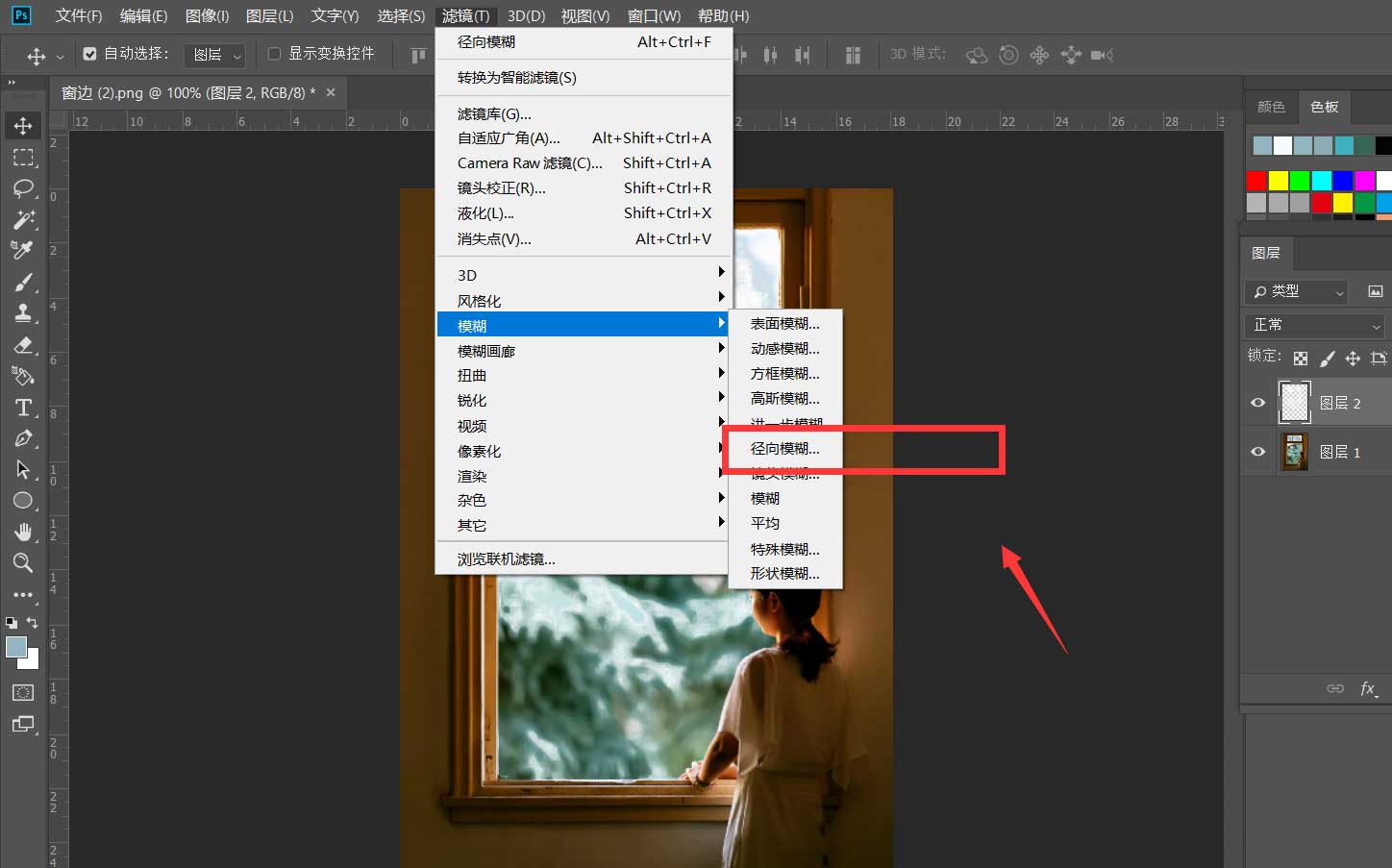The image size is (1392, 868).
Task: Click the 3D rotate camera icon
Action: click(x=977, y=55)
